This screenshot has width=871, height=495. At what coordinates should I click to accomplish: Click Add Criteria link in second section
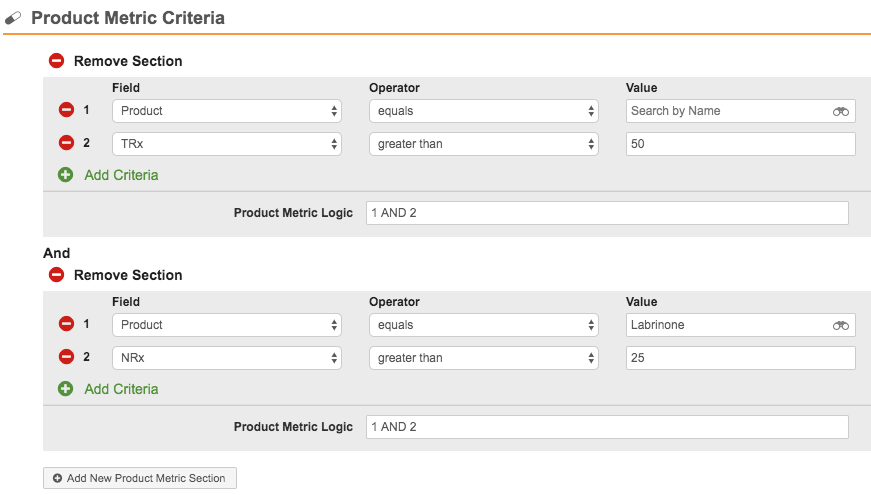(121, 389)
